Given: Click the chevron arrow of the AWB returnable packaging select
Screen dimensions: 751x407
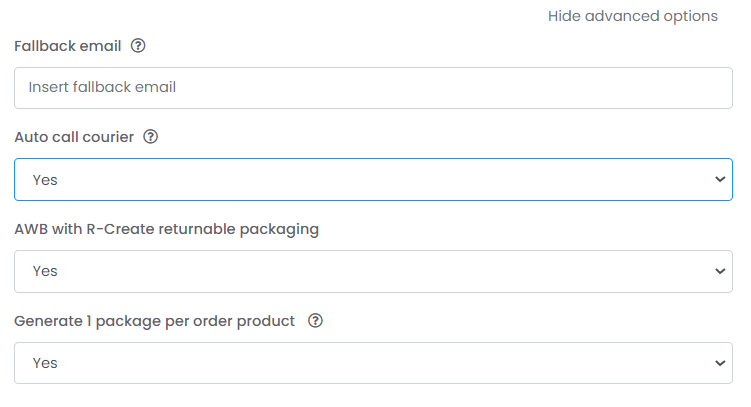Looking at the screenshot, I should coord(720,271).
